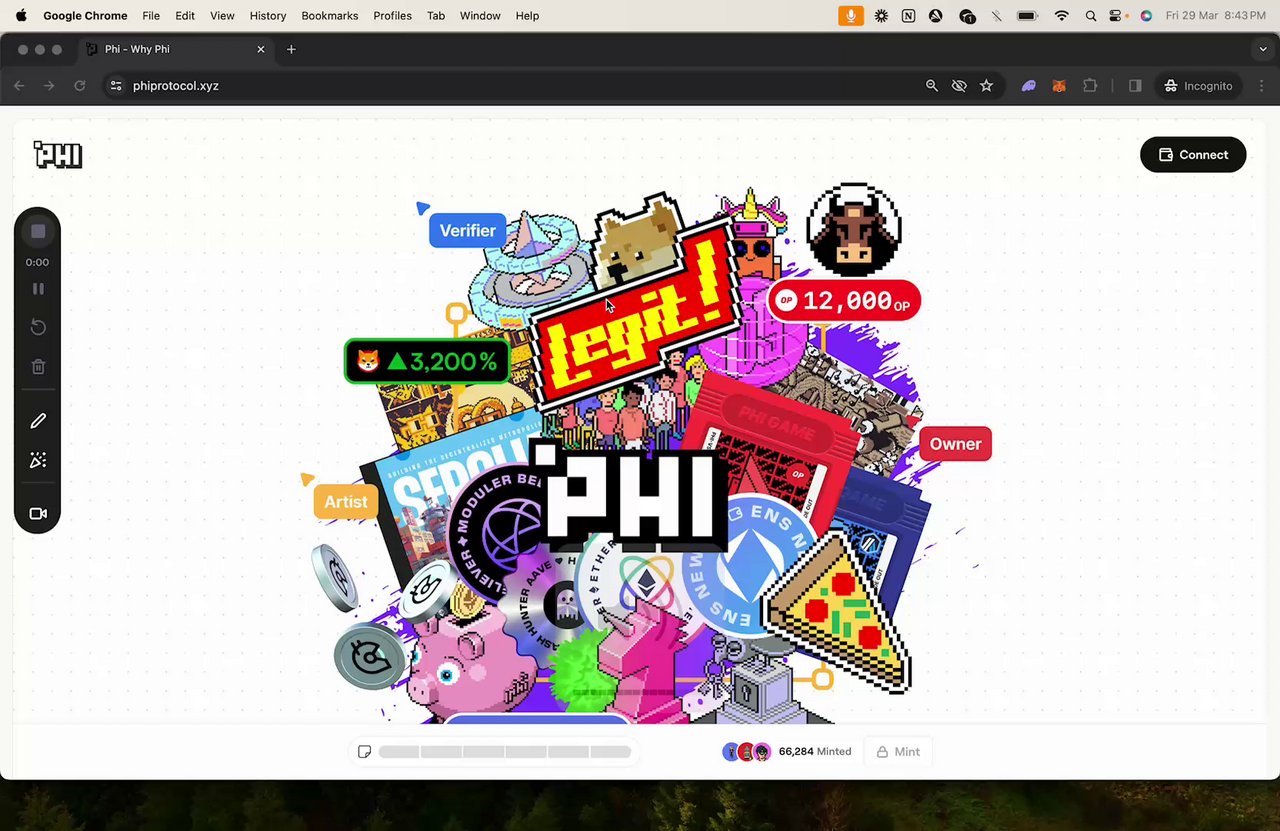Click the pink pixel piggy bank

470,666
